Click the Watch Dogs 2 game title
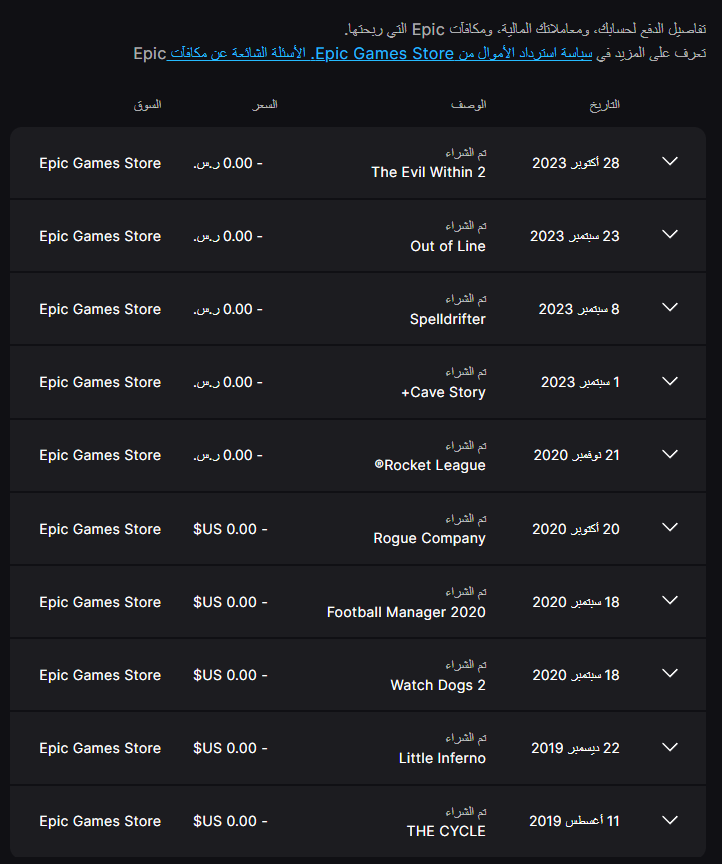Viewport: 722px width, 864px height. coord(437,685)
